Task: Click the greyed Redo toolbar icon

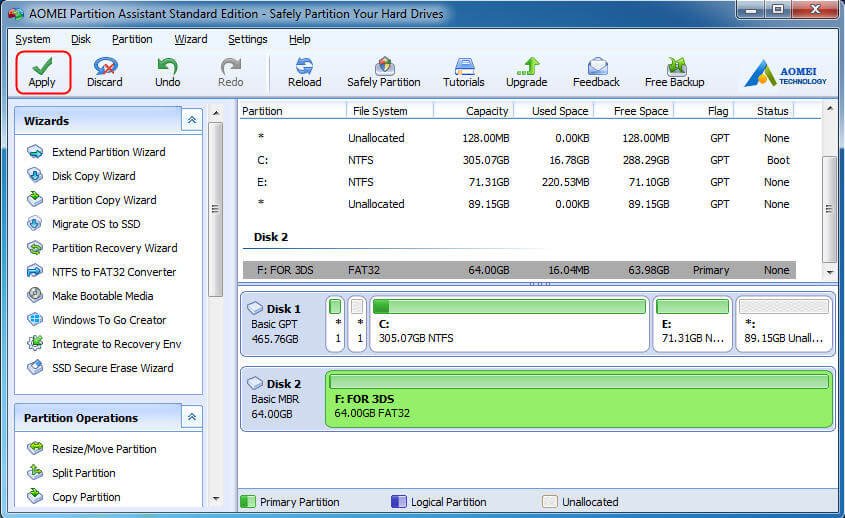Action: (231, 73)
